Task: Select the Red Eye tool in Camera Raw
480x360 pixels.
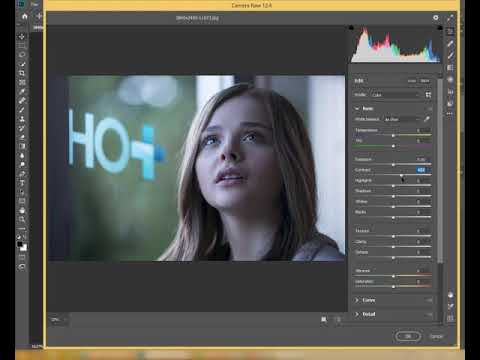Action: pos(450,92)
